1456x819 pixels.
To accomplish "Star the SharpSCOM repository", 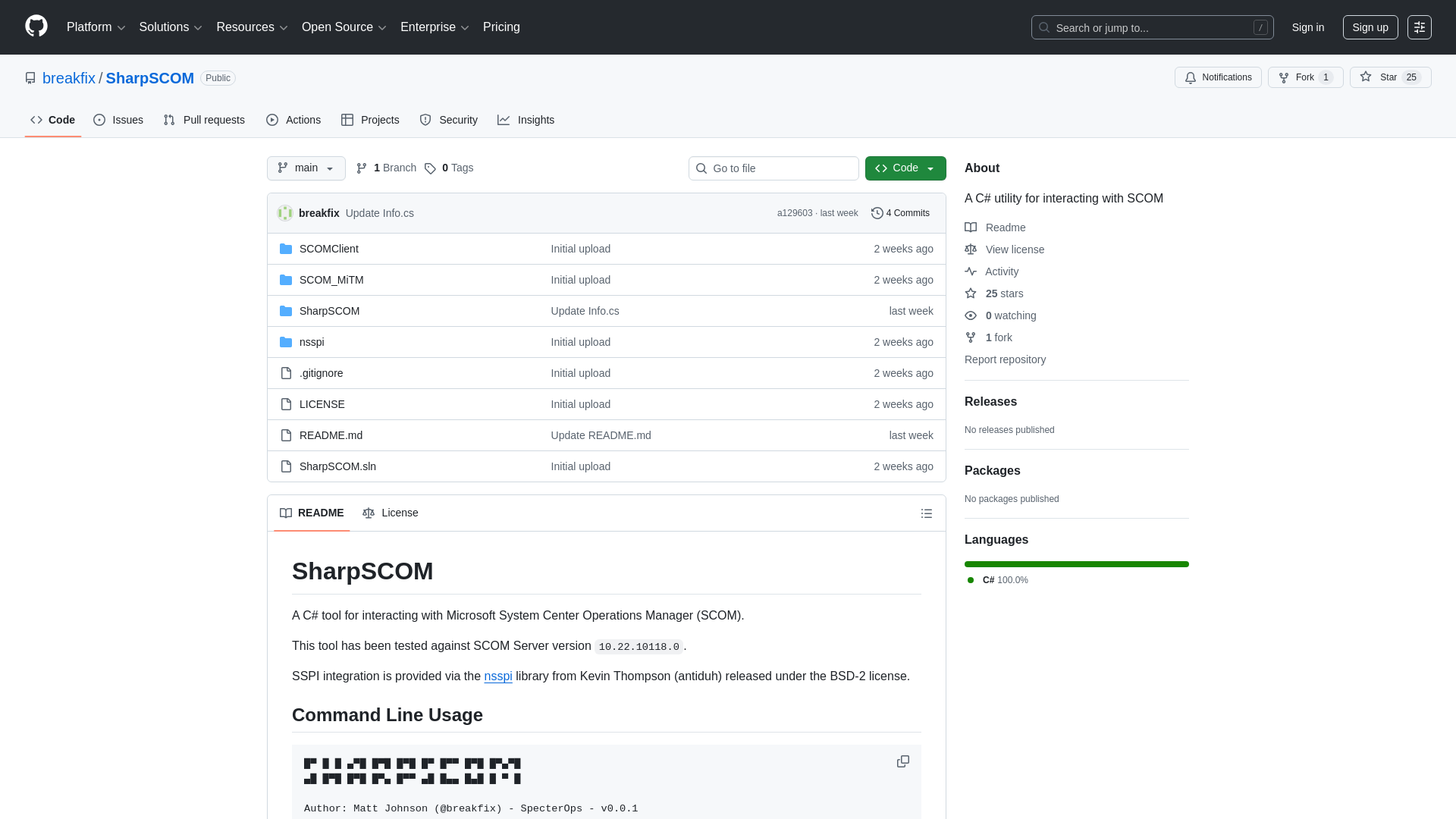I will pos(1390,77).
